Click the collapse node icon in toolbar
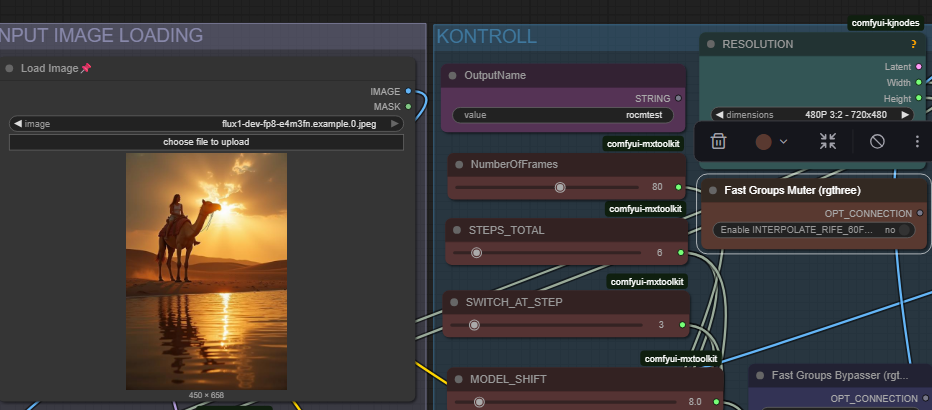Viewport: 932px width, 410px height. pyautogui.click(x=827, y=142)
